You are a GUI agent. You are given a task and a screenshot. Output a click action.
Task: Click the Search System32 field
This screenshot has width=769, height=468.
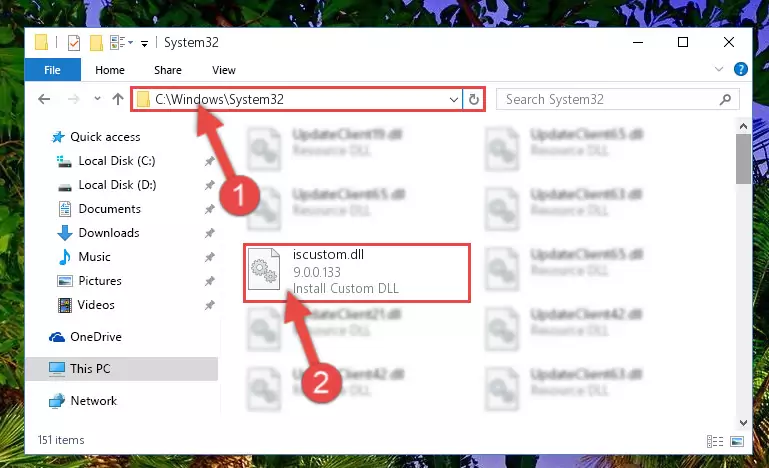[617, 100]
